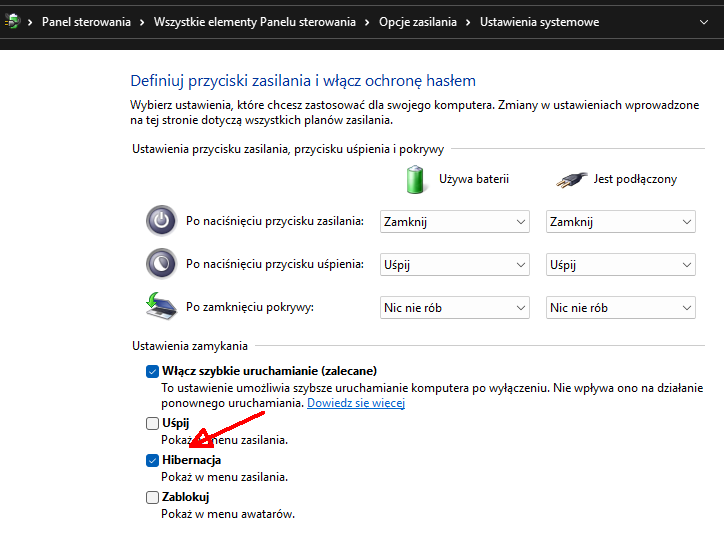Enable the Uśpij checkbox

tap(152, 423)
